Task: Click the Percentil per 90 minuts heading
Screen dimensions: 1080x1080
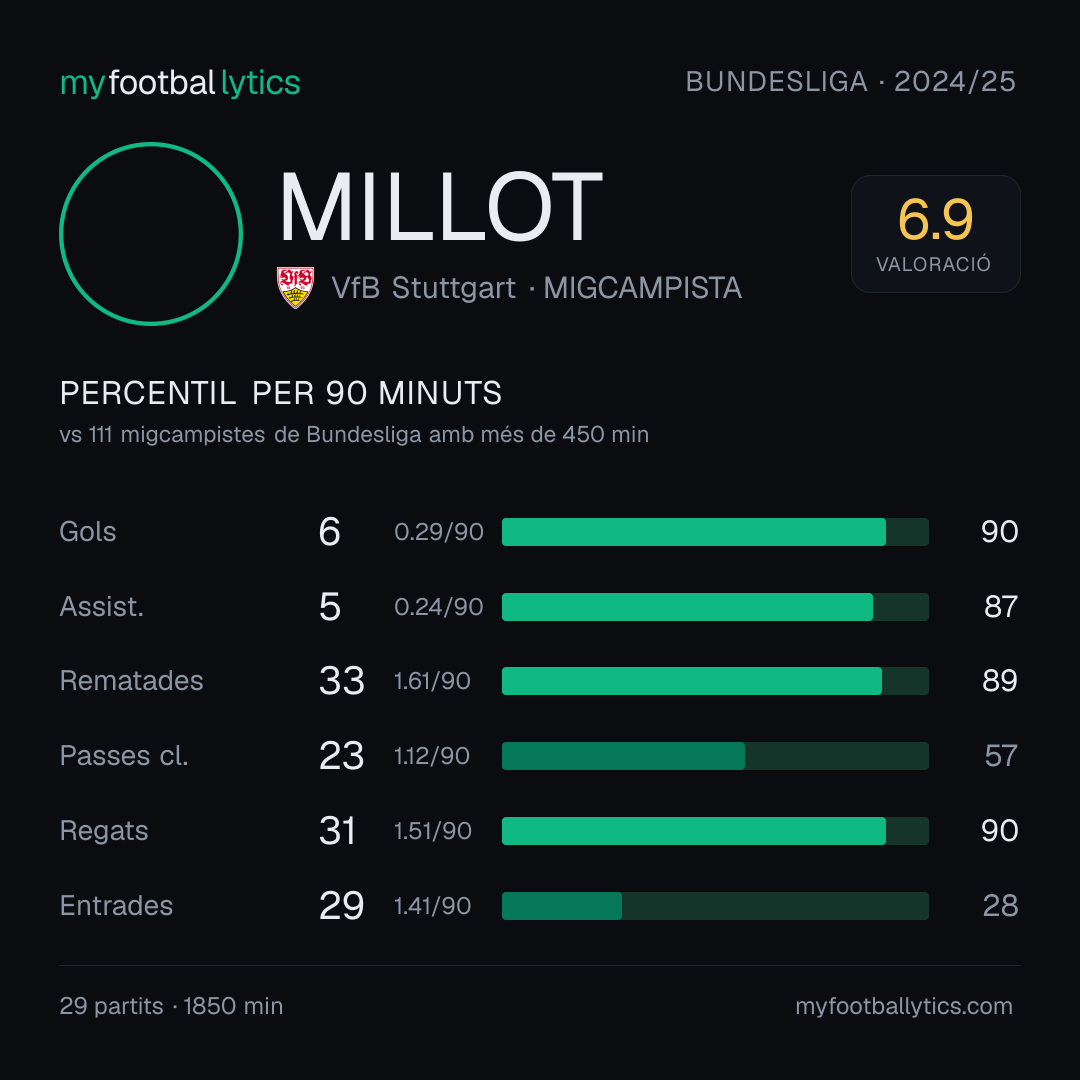Action: click(x=281, y=393)
